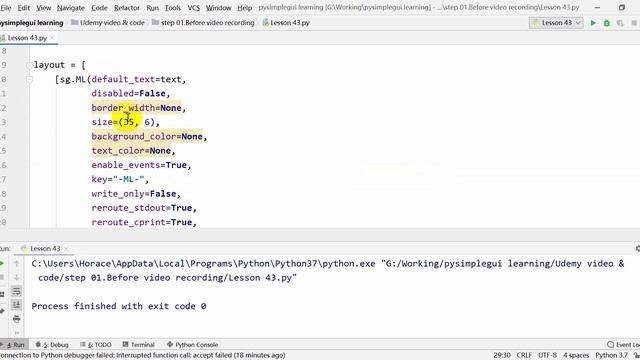
Task: Collapse the sg.ML call fold marker
Action: (29, 80)
